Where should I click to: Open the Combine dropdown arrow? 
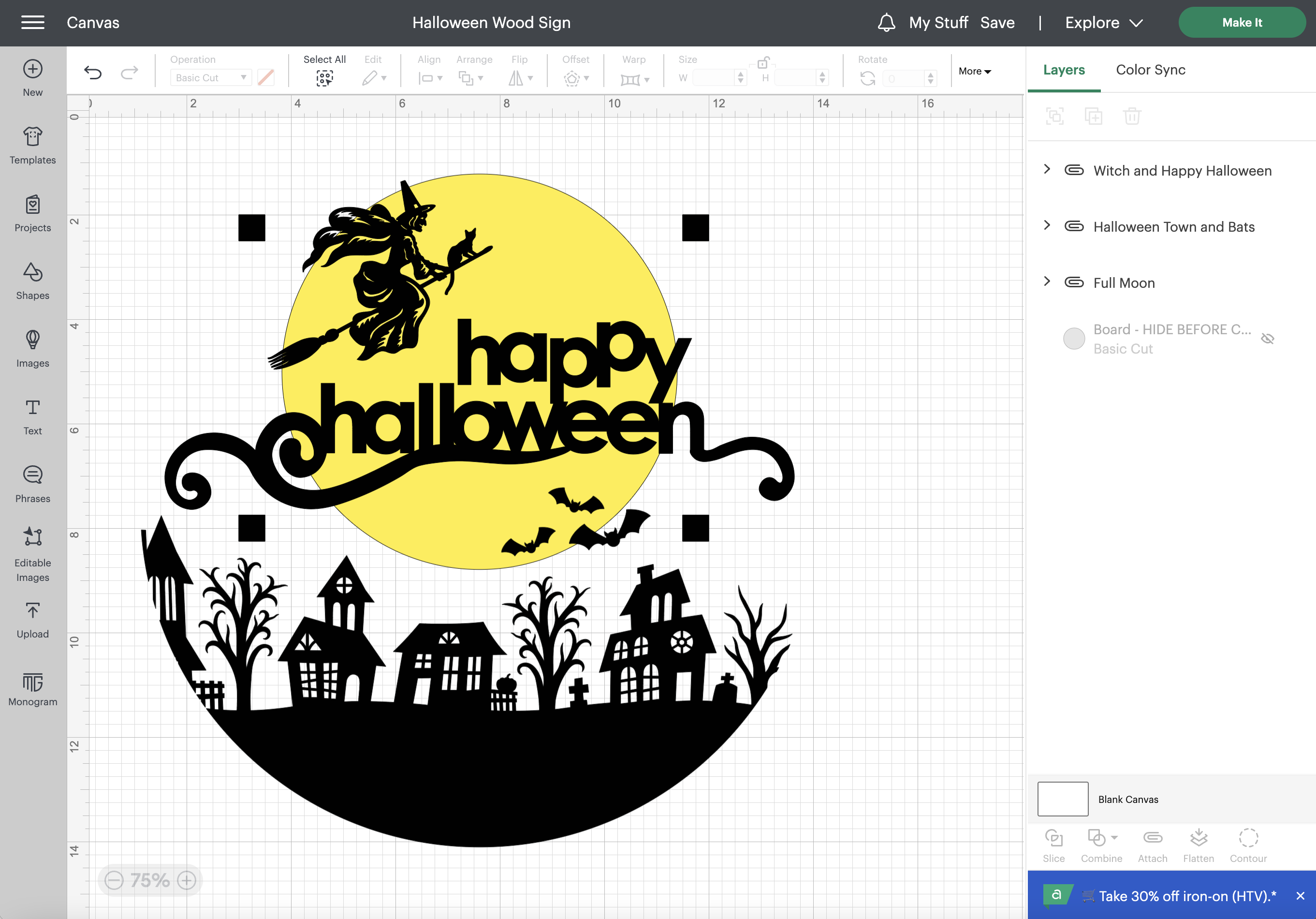tap(1114, 838)
